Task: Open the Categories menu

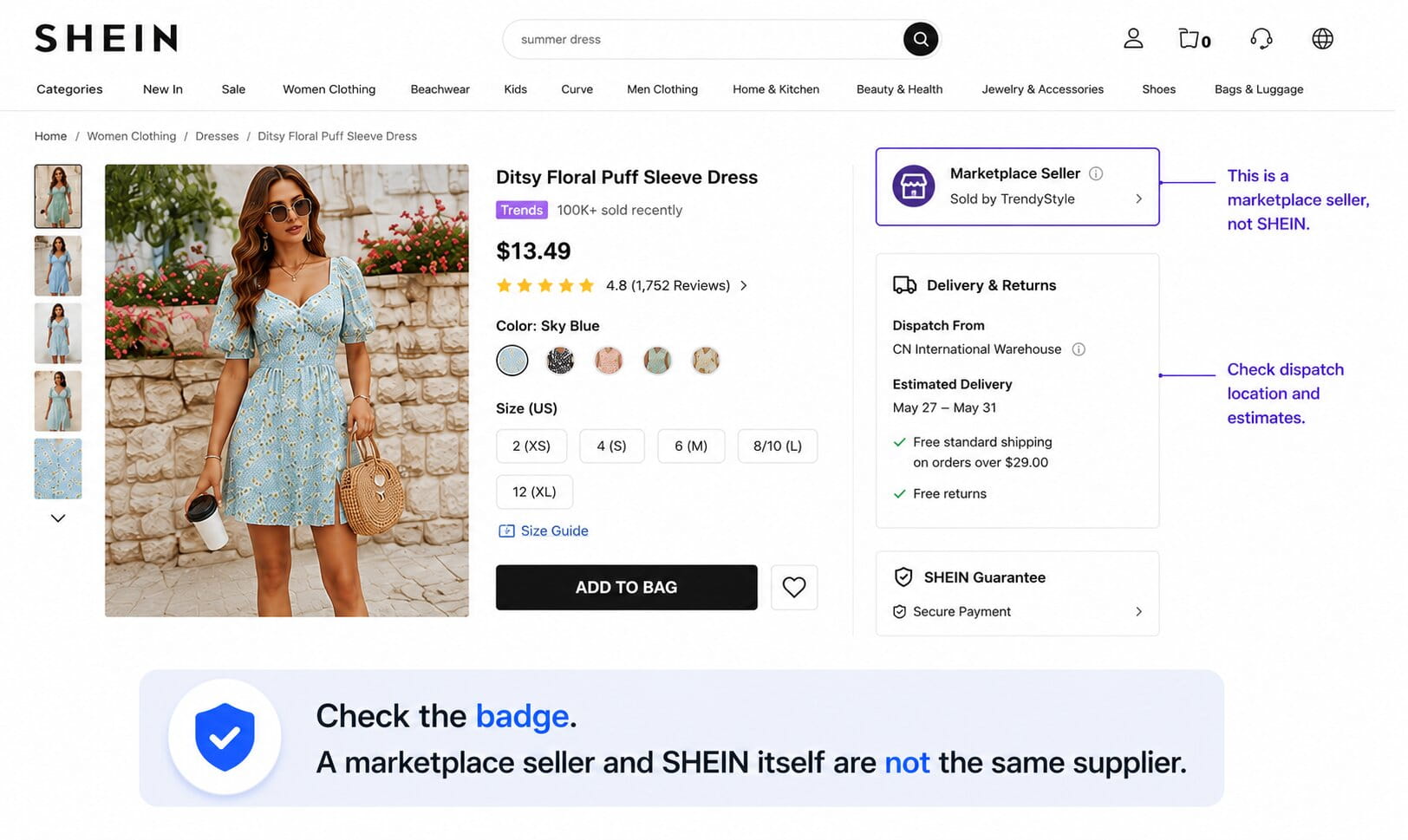Action: (69, 89)
